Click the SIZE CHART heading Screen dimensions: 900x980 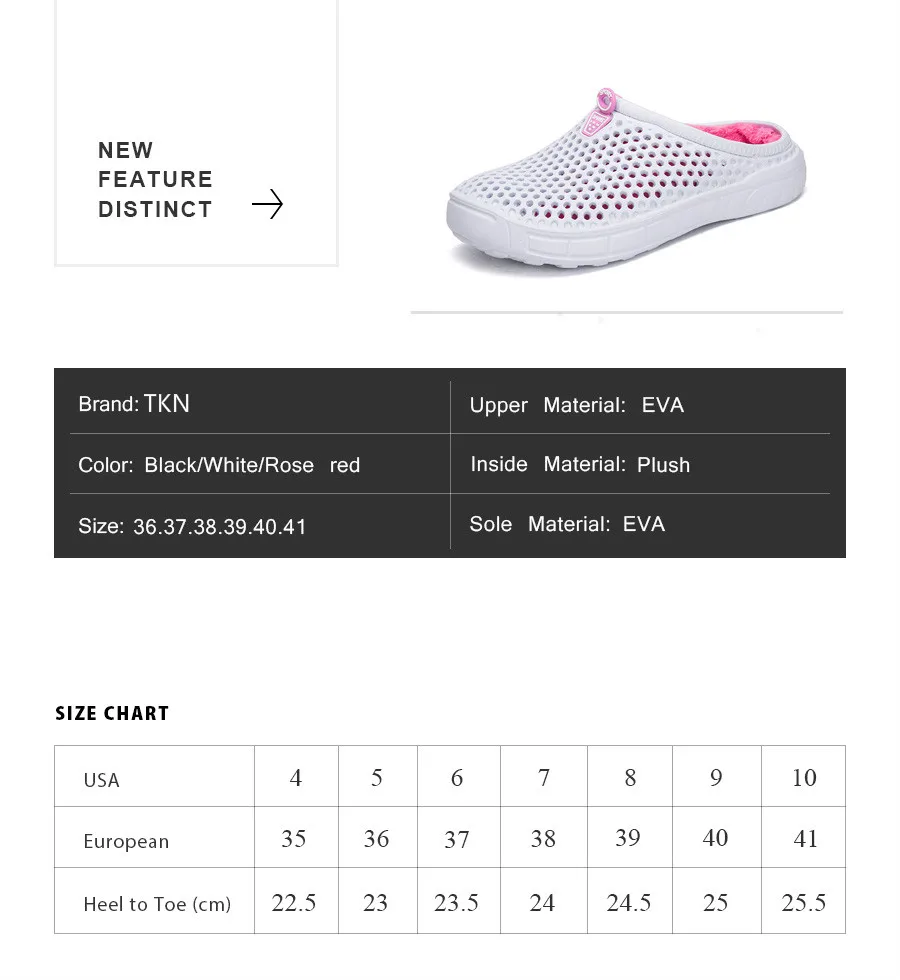[112, 713]
